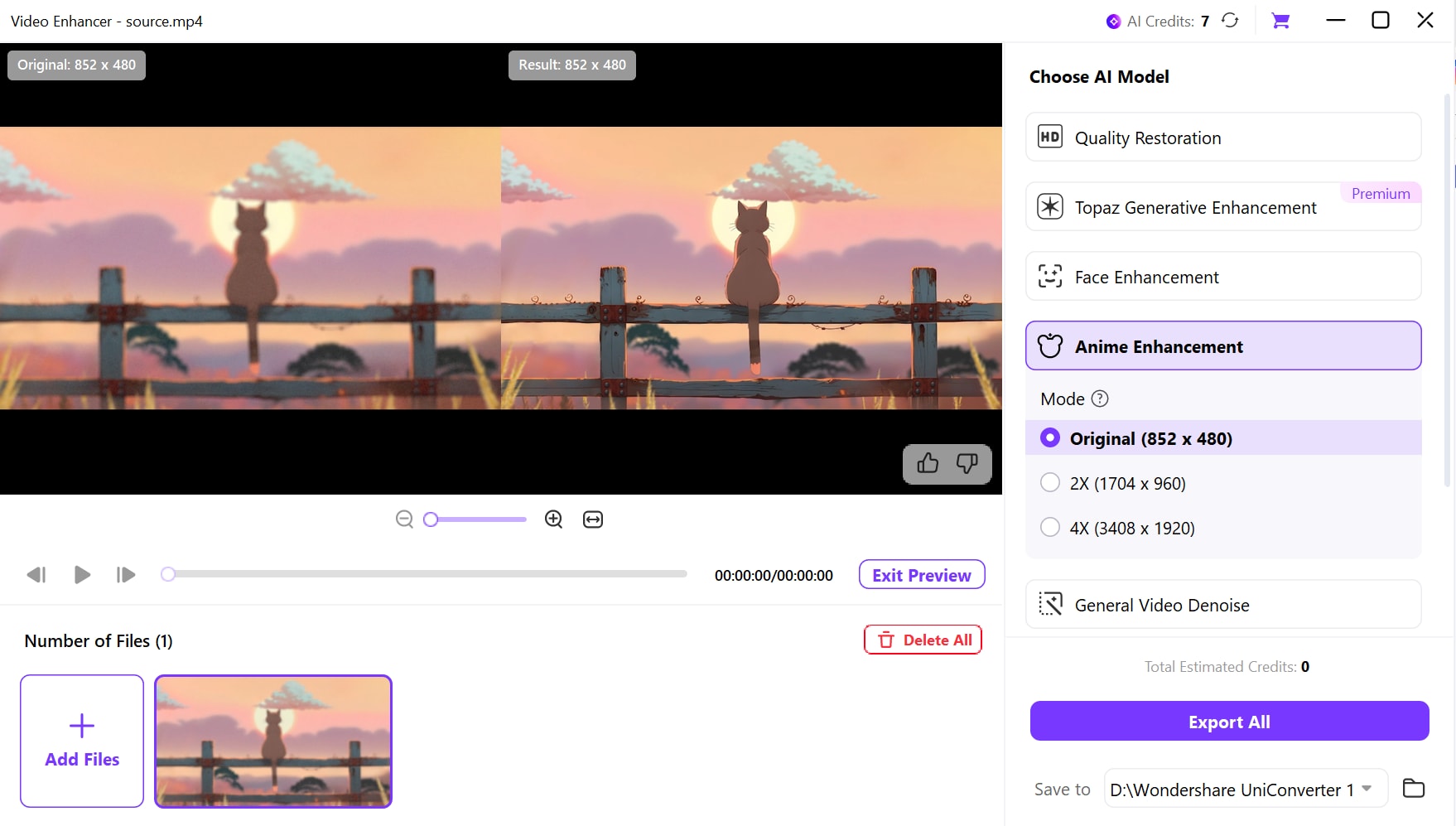Zoom out the preview
Viewport: 1456px width, 826px height.
tap(404, 519)
